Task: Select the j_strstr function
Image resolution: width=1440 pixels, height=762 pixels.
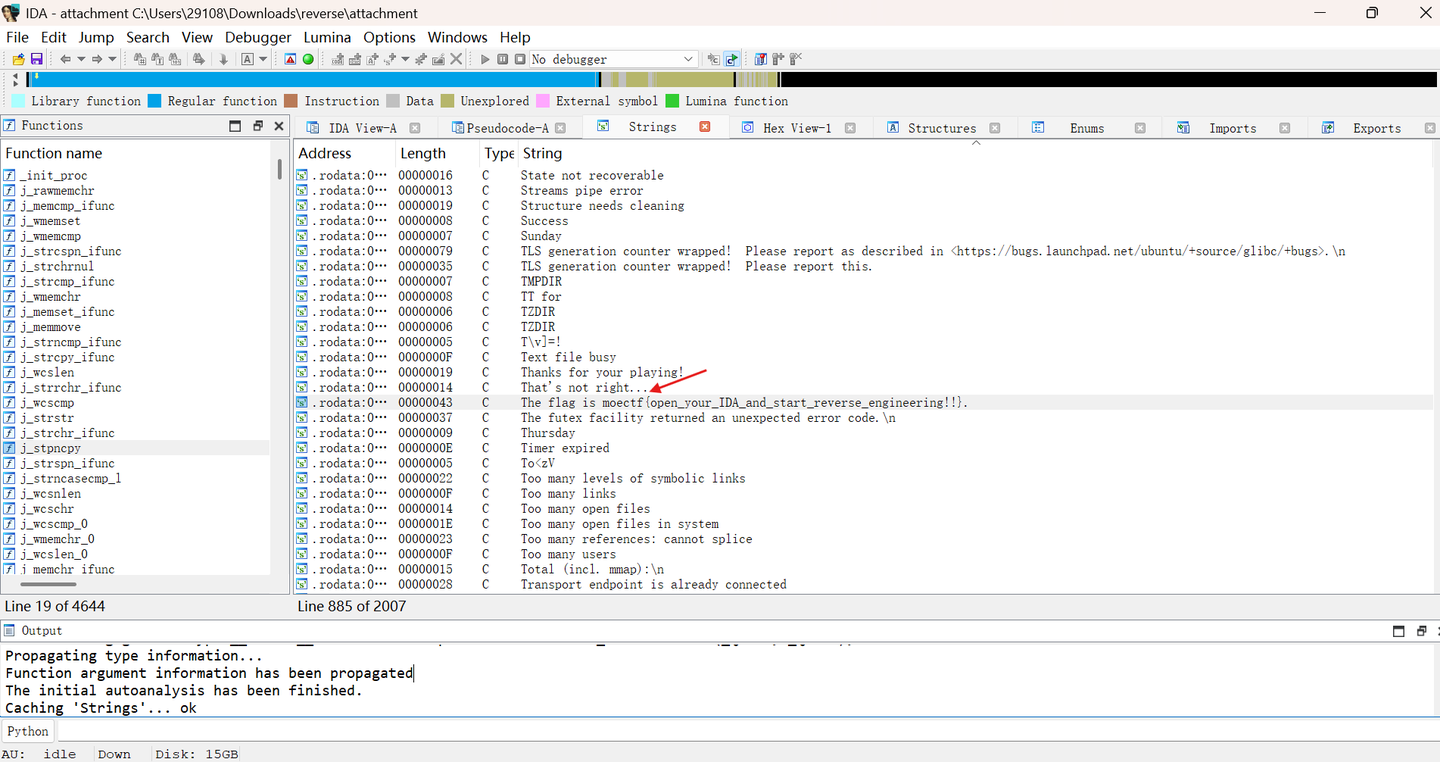Action: 136,418
